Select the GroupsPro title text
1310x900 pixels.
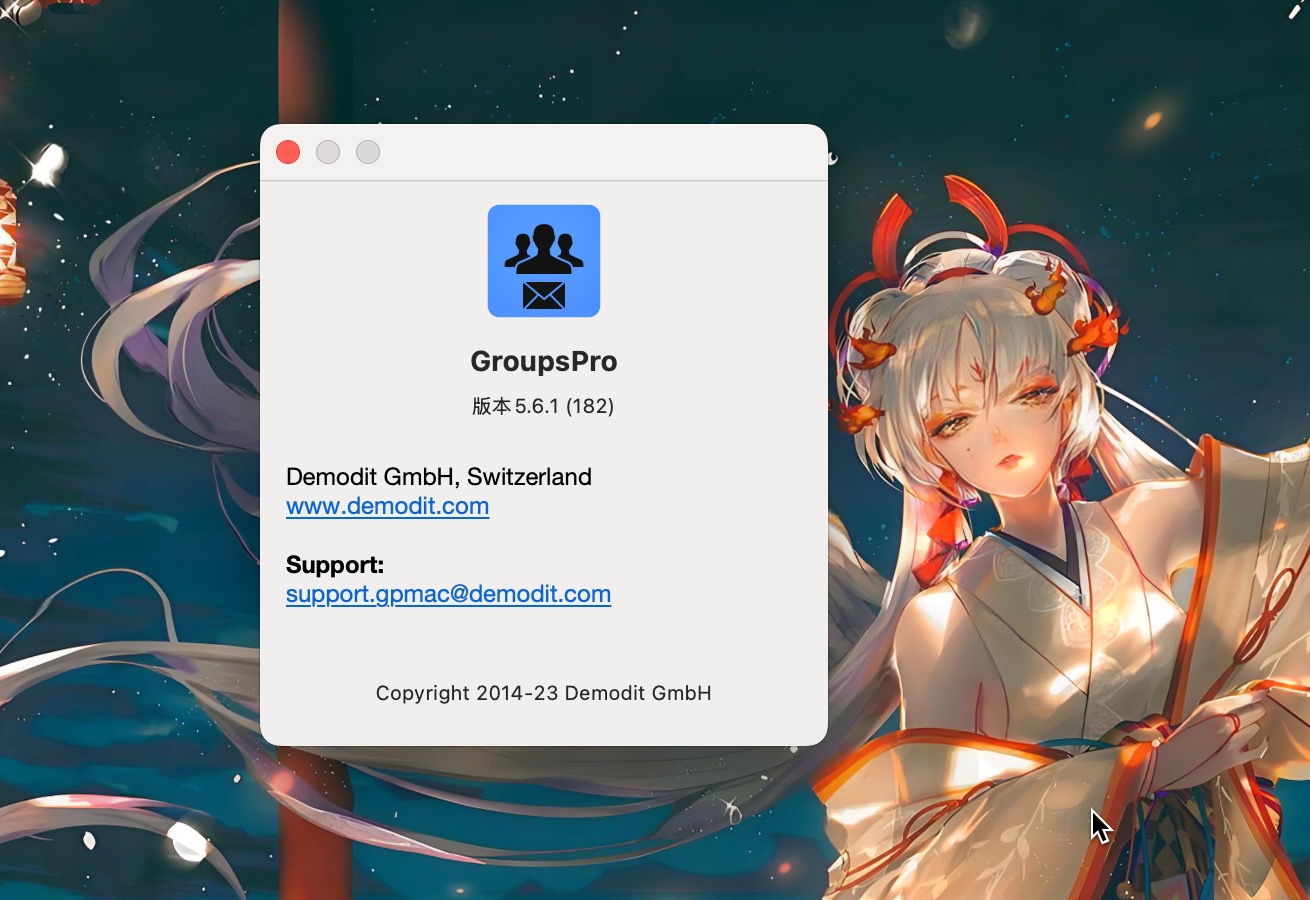coord(544,362)
